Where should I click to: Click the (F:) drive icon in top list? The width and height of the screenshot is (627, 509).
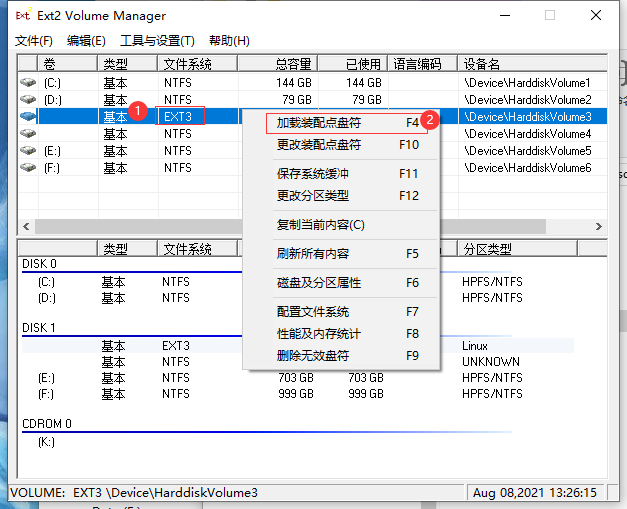28,168
